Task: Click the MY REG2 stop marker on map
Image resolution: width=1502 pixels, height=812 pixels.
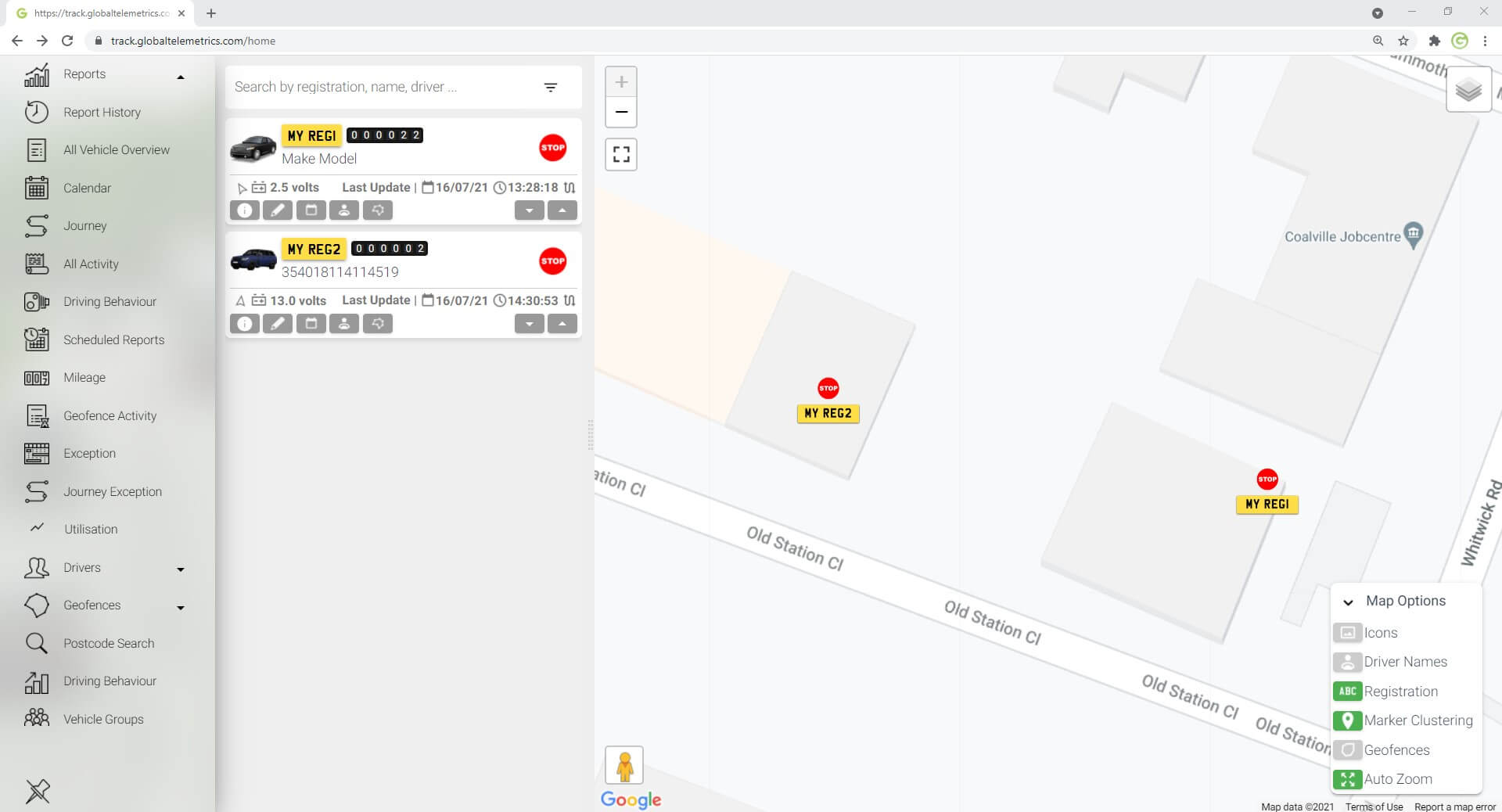Action: point(828,388)
